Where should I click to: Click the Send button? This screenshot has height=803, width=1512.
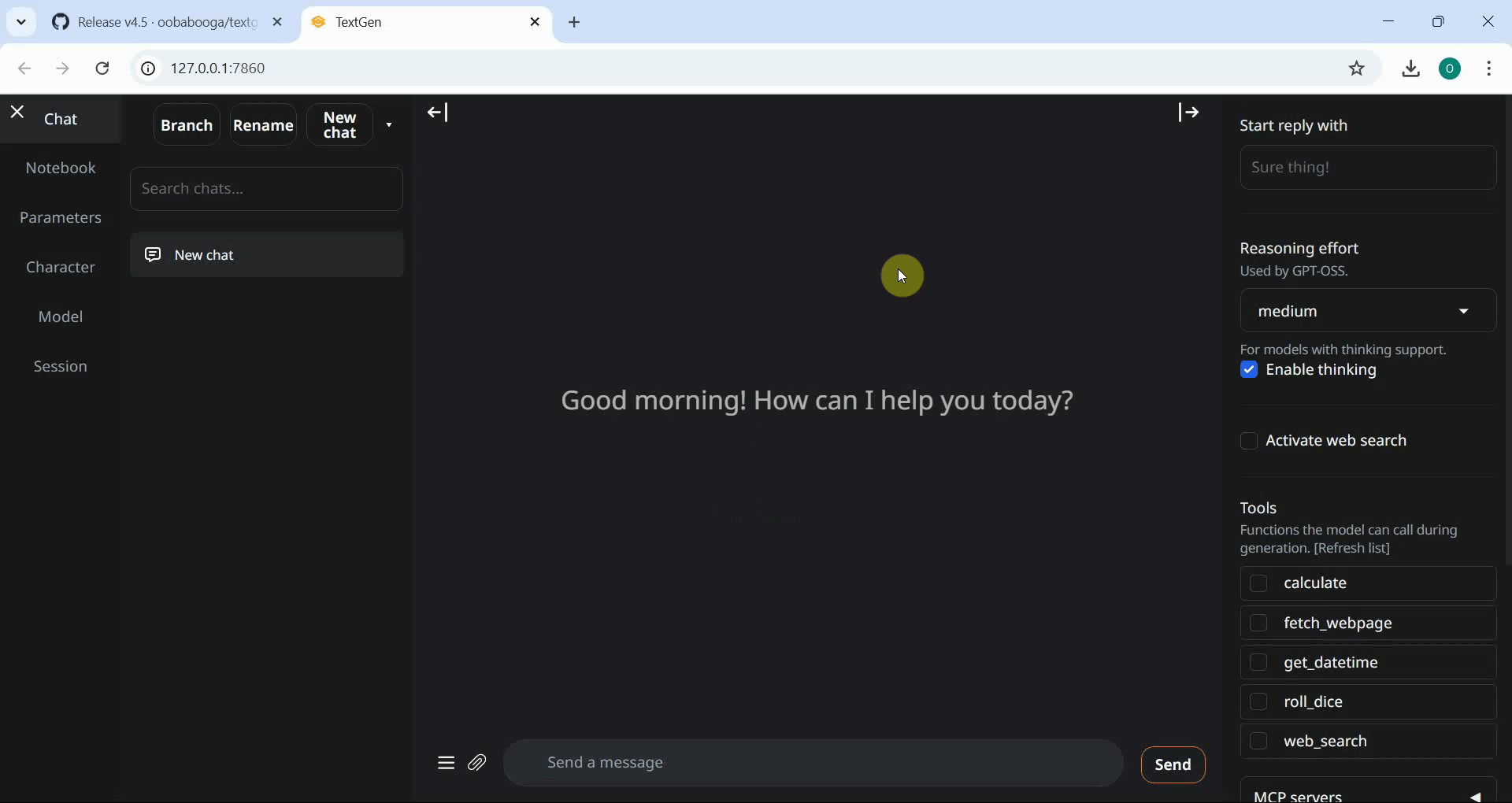pyautogui.click(x=1173, y=764)
